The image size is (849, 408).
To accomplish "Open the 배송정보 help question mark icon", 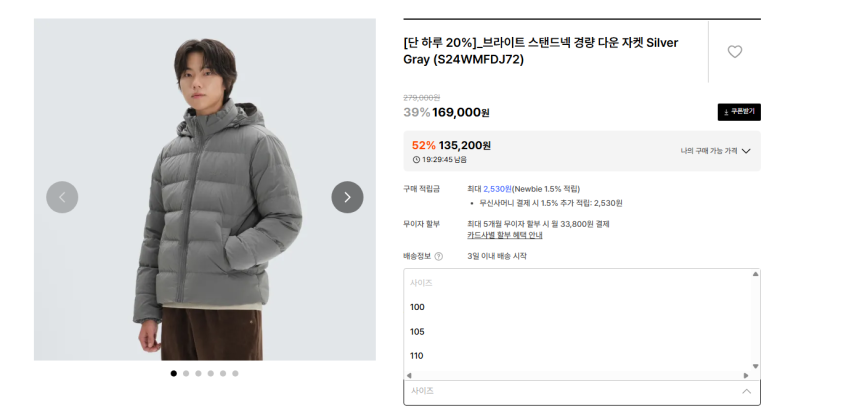I will [x=438, y=256].
